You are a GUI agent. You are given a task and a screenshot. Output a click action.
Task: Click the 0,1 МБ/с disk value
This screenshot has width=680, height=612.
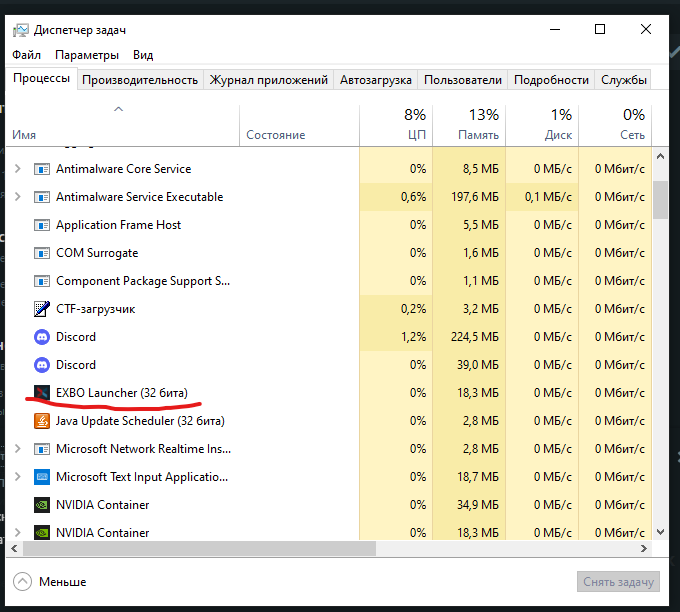point(548,197)
